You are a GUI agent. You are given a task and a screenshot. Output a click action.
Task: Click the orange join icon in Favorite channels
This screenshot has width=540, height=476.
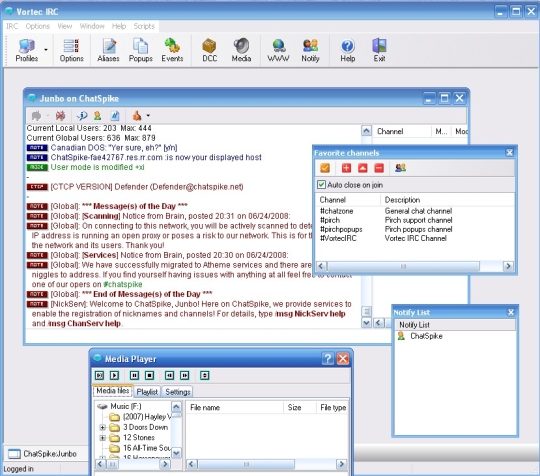pyautogui.click(x=325, y=168)
